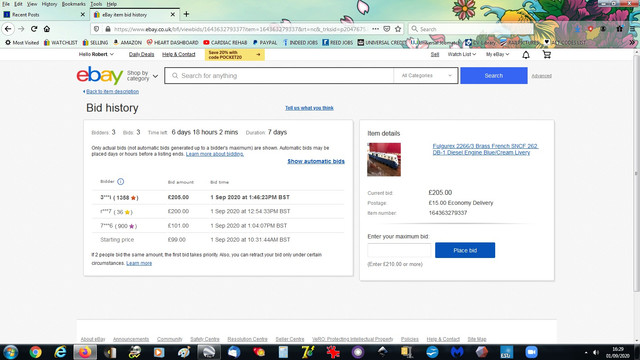Open Firefox home page icon

tap(47, 29)
